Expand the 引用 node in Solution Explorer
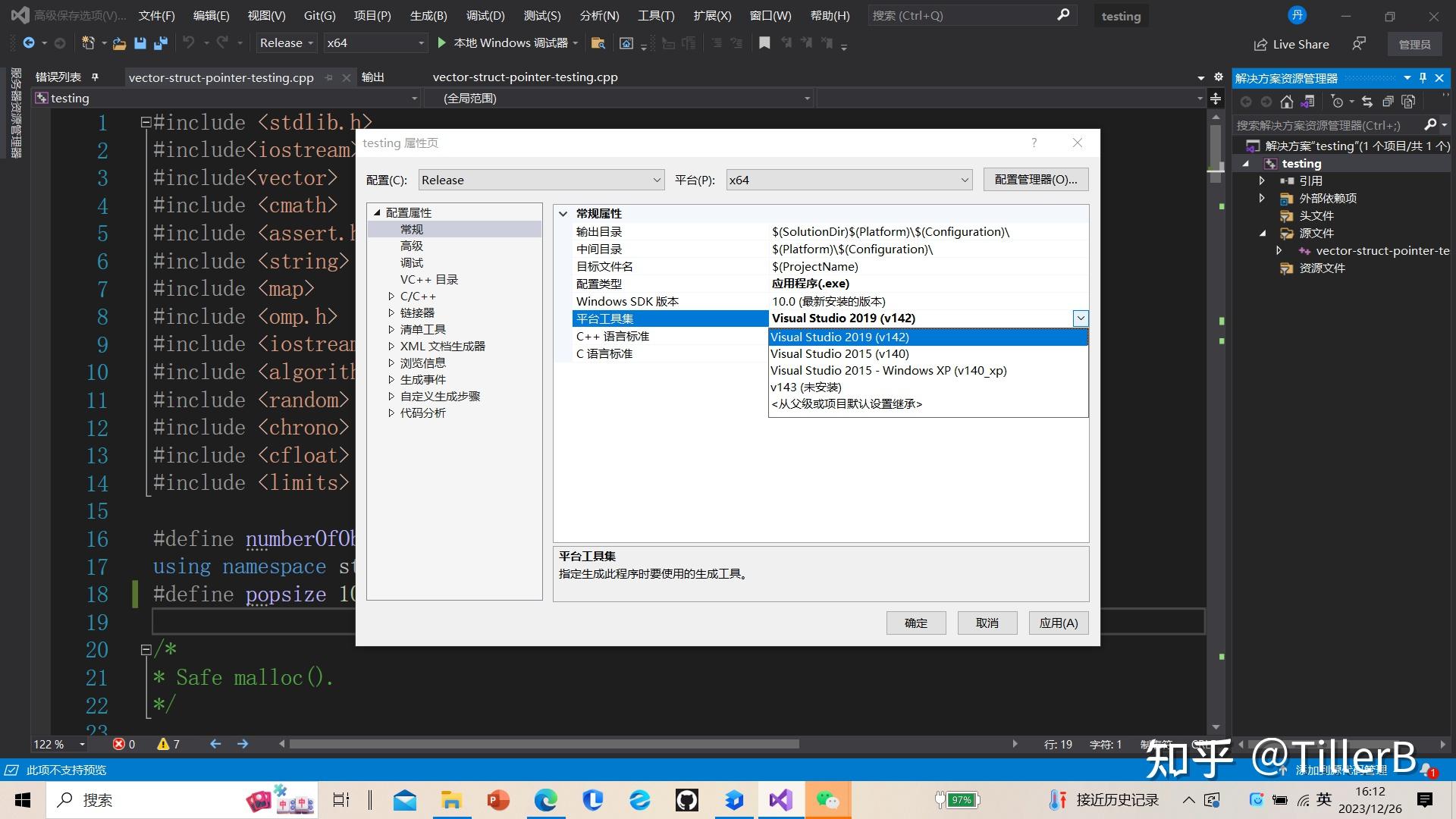Viewport: 1456px width, 819px height. [1262, 180]
